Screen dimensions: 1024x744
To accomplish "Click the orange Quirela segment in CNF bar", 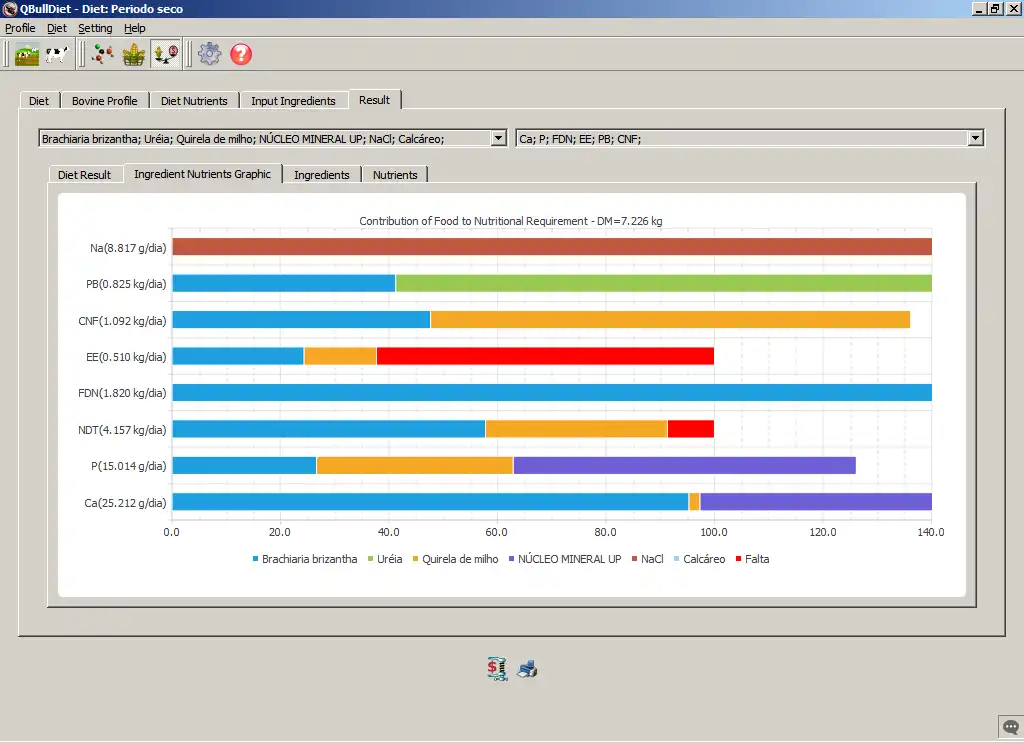I will coord(670,319).
